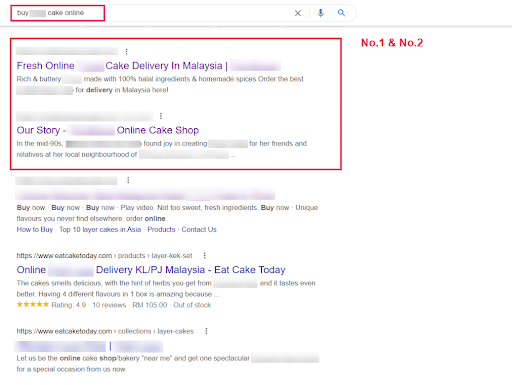Image resolution: width=512 pixels, height=385 pixels.
Task: Open 'Online Delivery KL/PJ Malaysia - Eat Cake Today'
Action: (151, 270)
